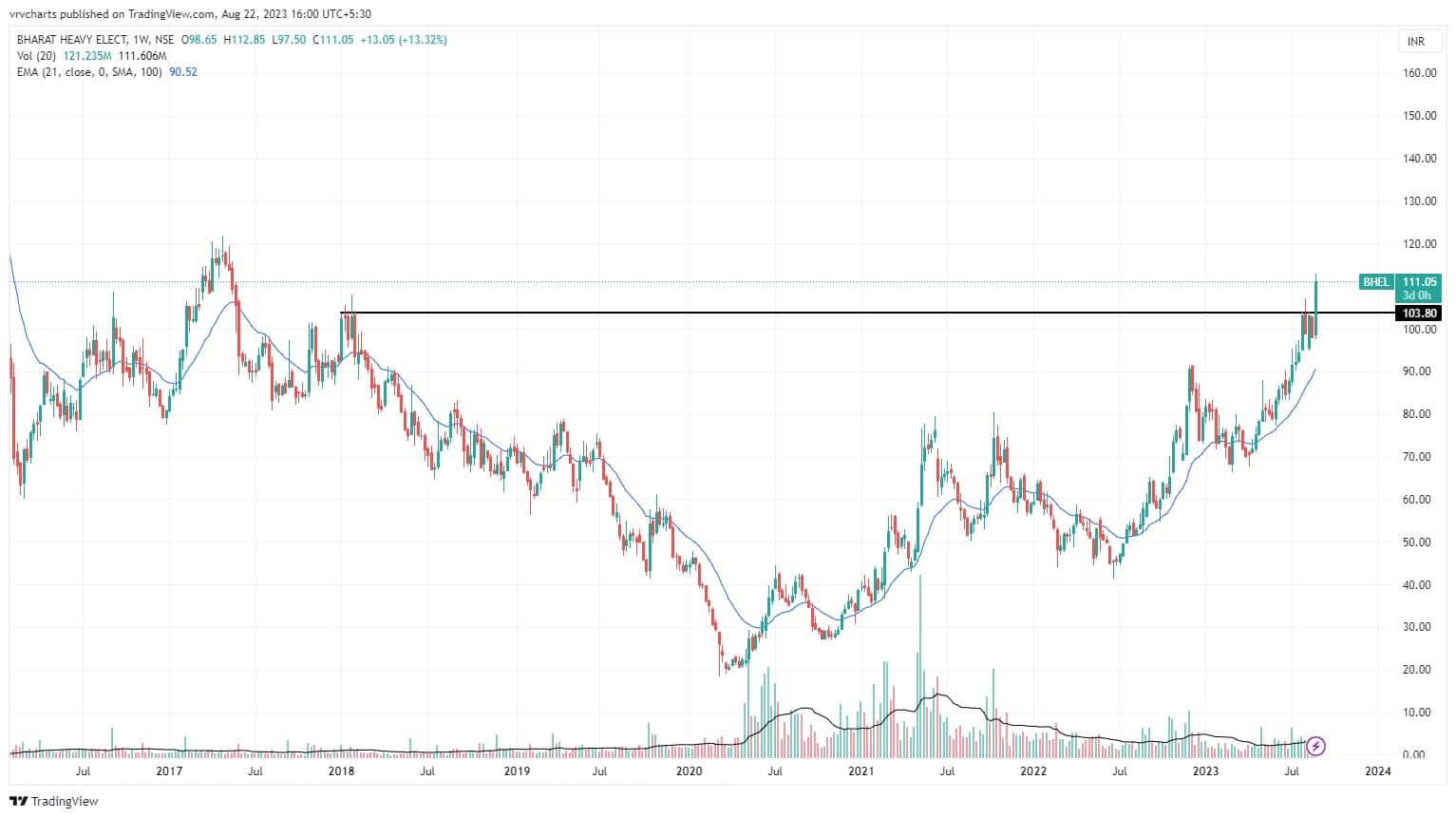Click the 2018 label on time axis
Image resolution: width=1456 pixels, height=818 pixels.
point(341,771)
